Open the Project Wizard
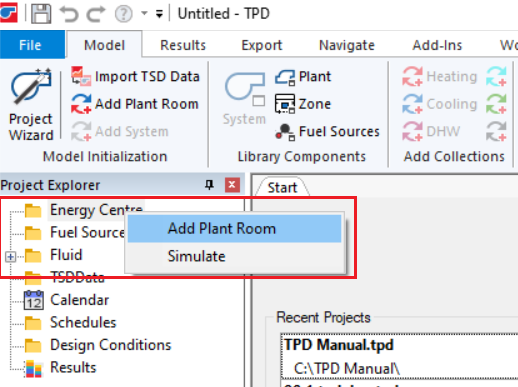This screenshot has height=387, width=518. (31, 105)
